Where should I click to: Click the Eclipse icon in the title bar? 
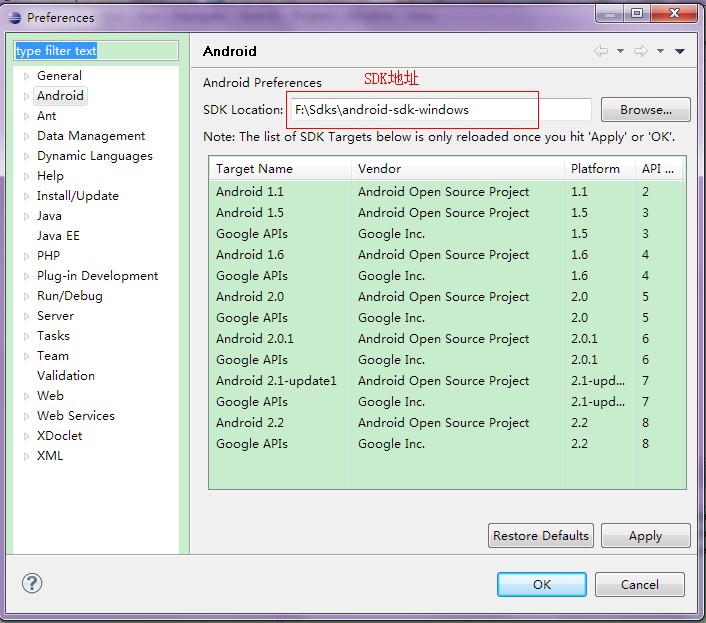pos(15,18)
